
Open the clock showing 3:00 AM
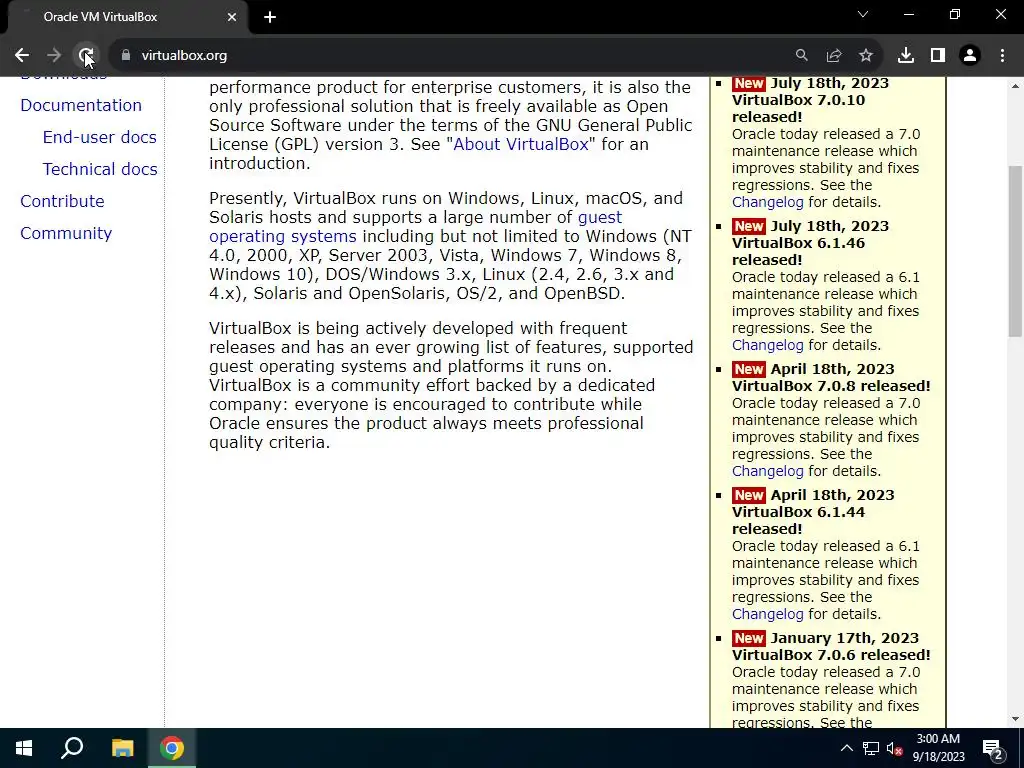click(938, 748)
